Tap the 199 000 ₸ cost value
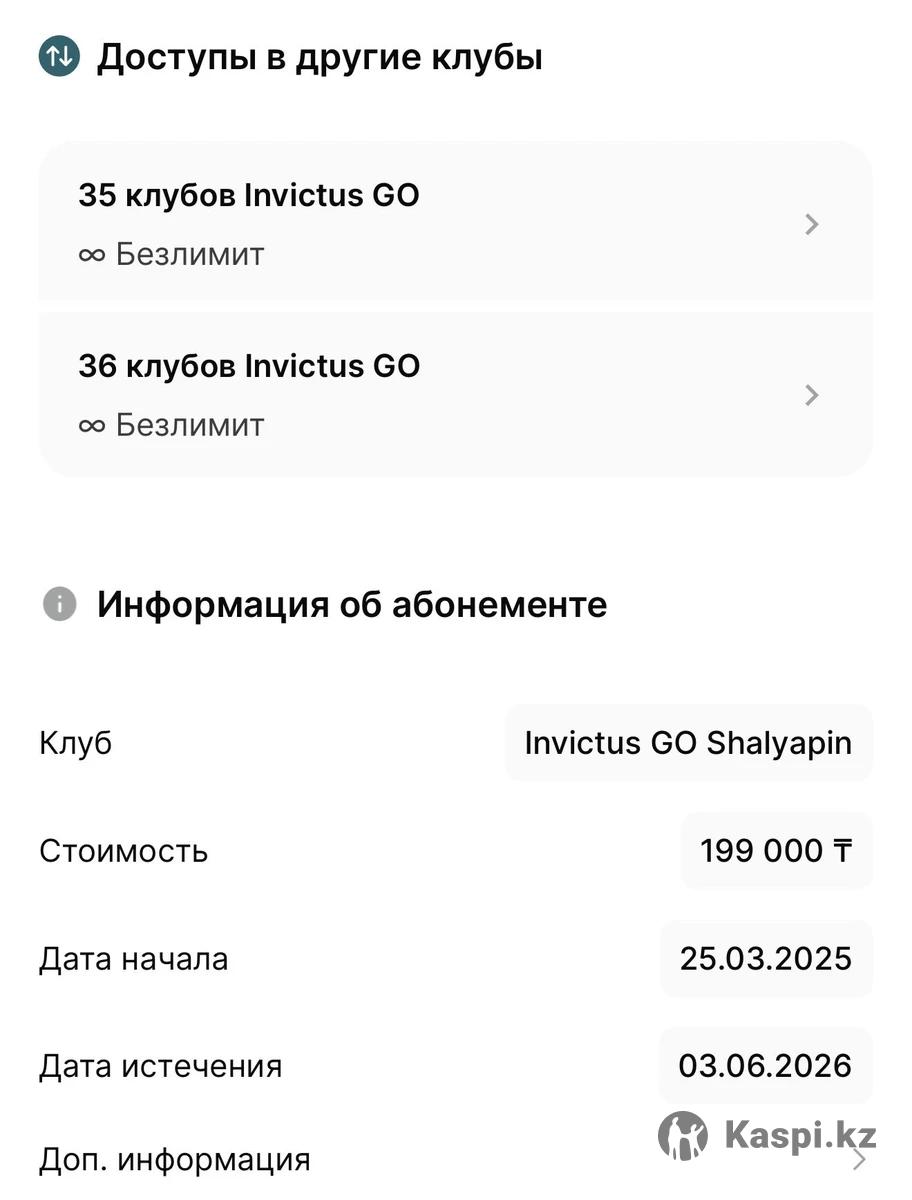 (x=776, y=851)
